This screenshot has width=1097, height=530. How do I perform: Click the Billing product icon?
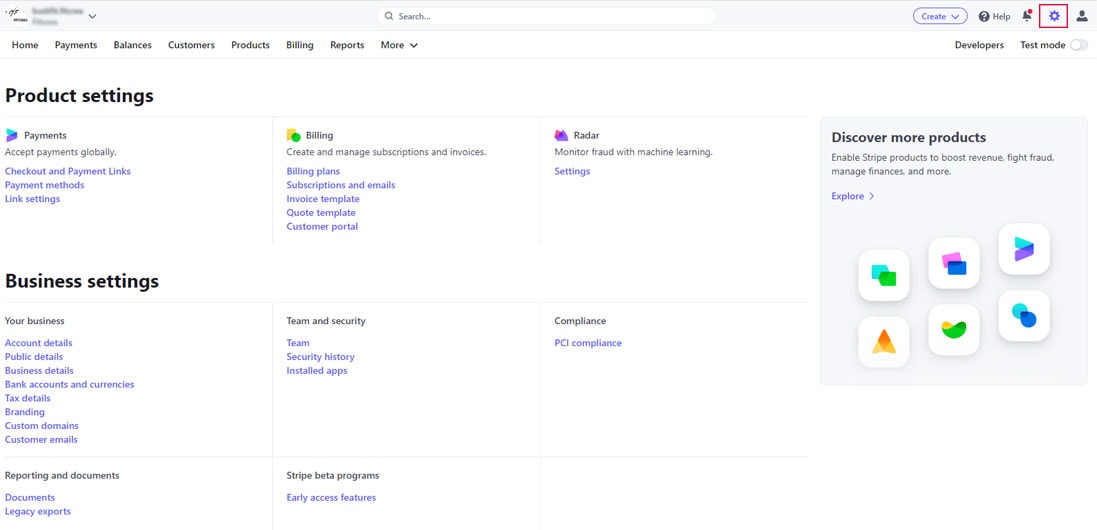tap(293, 135)
